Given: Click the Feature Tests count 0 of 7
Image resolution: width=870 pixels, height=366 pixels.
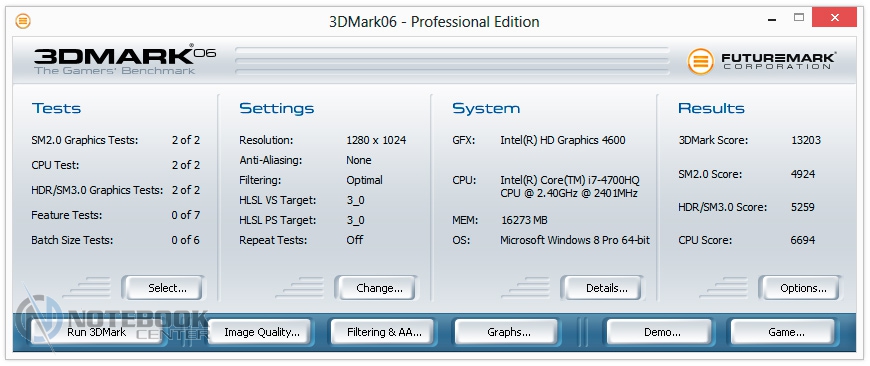Looking at the screenshot, I should click(x=186, y=215).
